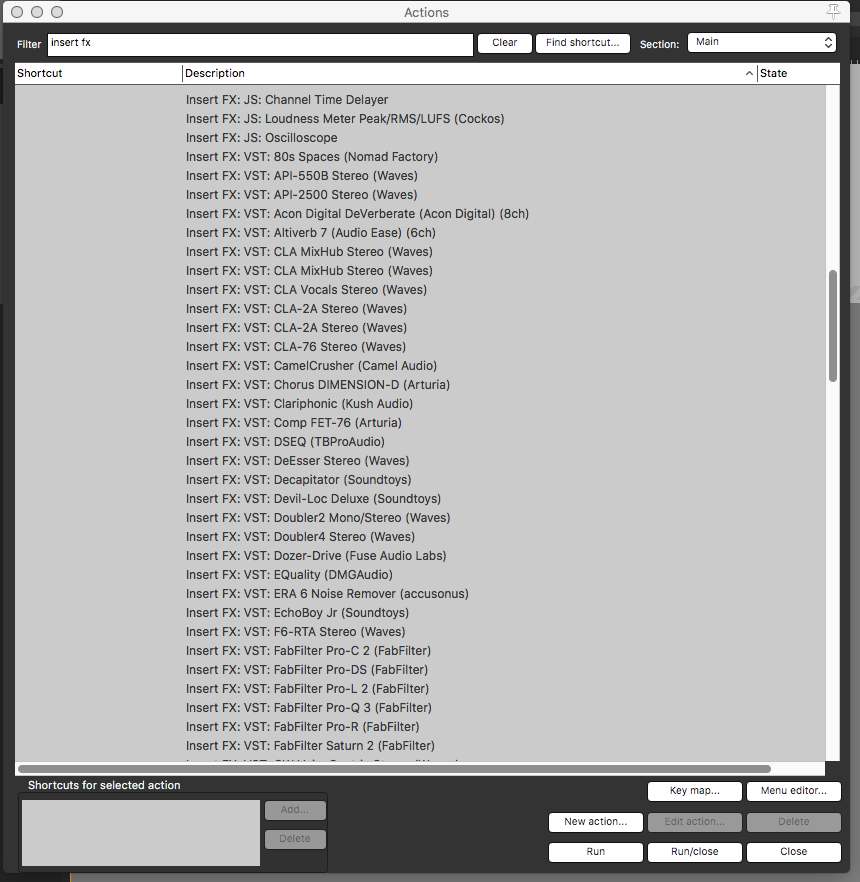Click the horizontal scrollbar under action list
The height and width of the screenshot is (882, 860).
[x=394, y=769]
